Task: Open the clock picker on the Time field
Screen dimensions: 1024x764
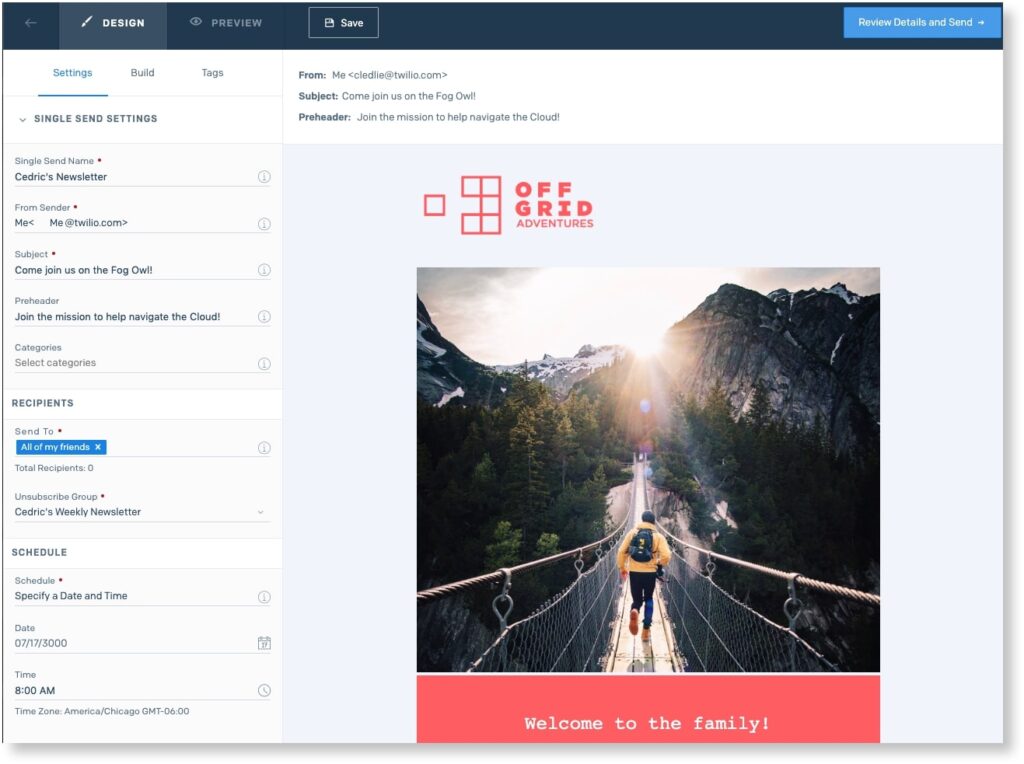Action: click(x=264, y=689)
